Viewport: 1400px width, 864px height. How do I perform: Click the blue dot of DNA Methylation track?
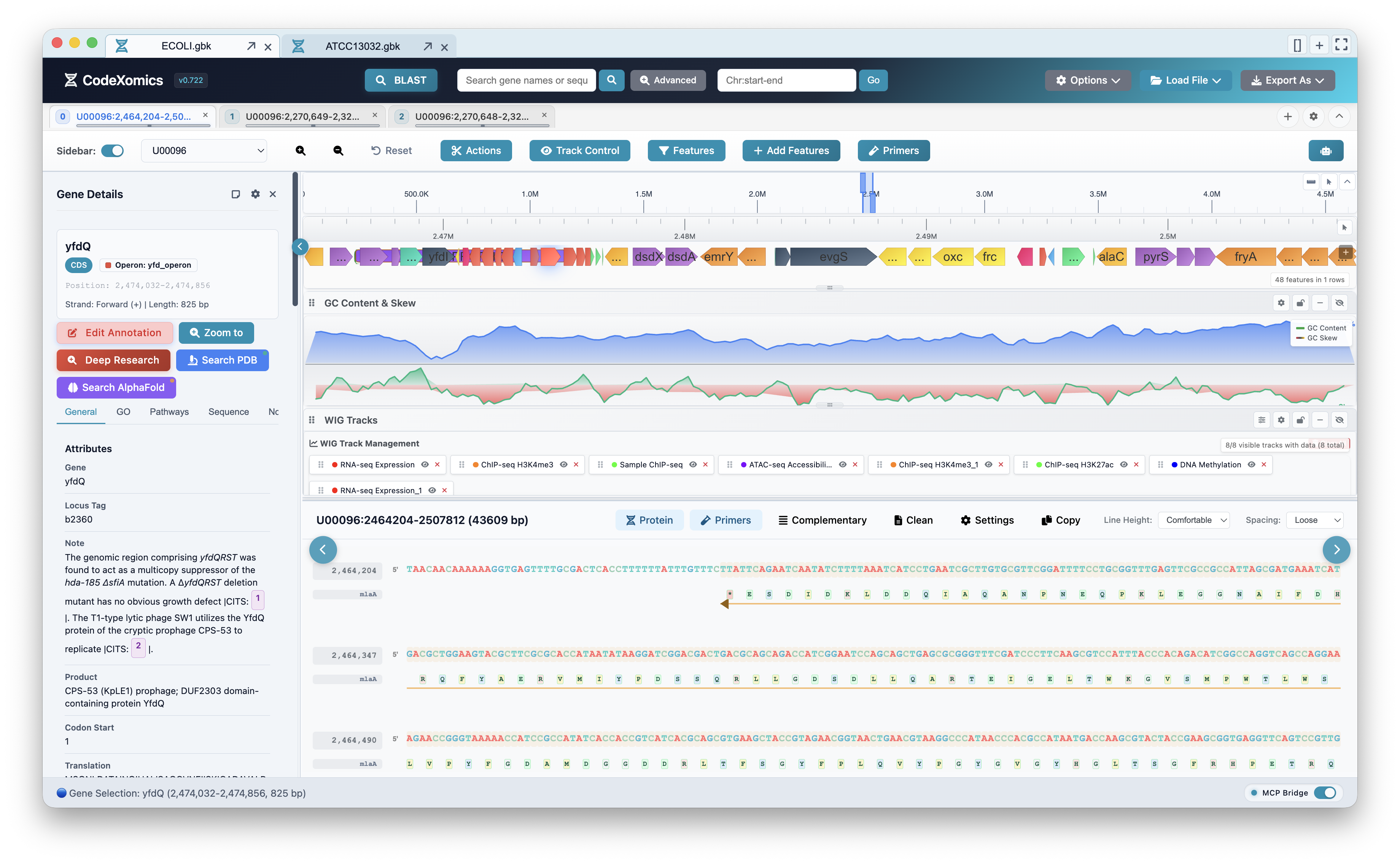click(1174, 465)
